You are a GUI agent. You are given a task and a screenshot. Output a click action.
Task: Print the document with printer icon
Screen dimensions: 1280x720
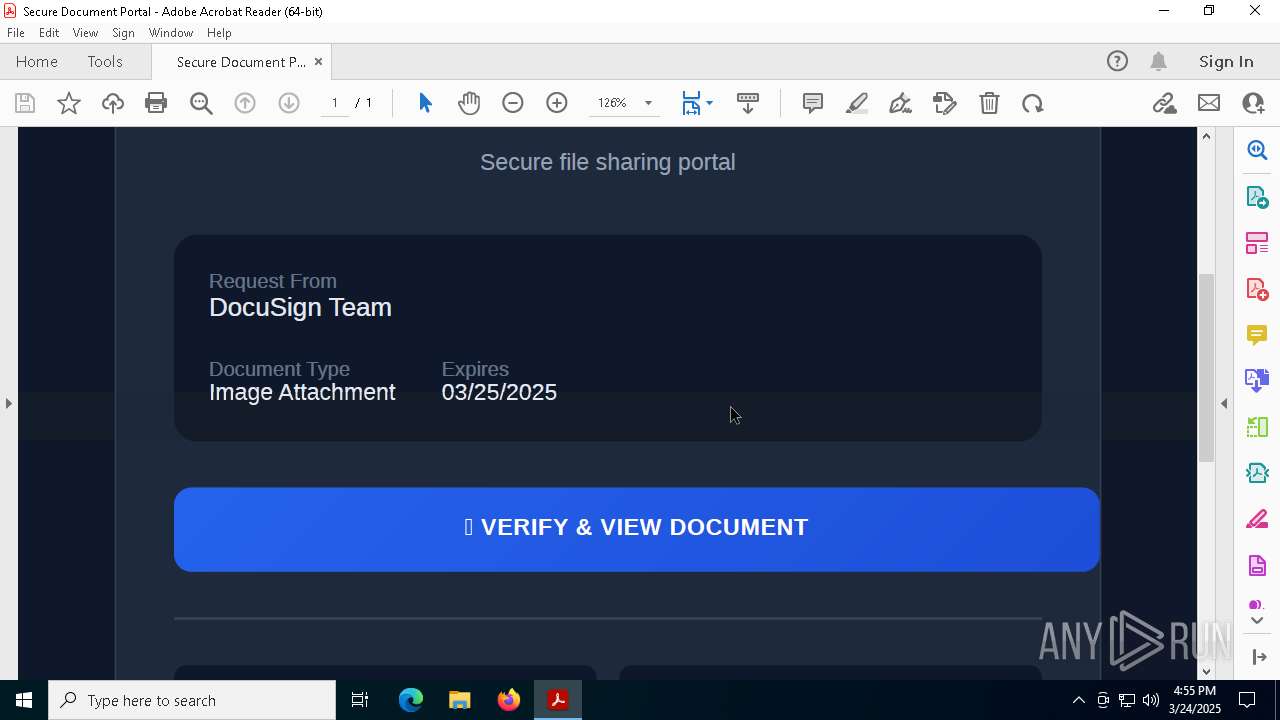tap(156, 103)
